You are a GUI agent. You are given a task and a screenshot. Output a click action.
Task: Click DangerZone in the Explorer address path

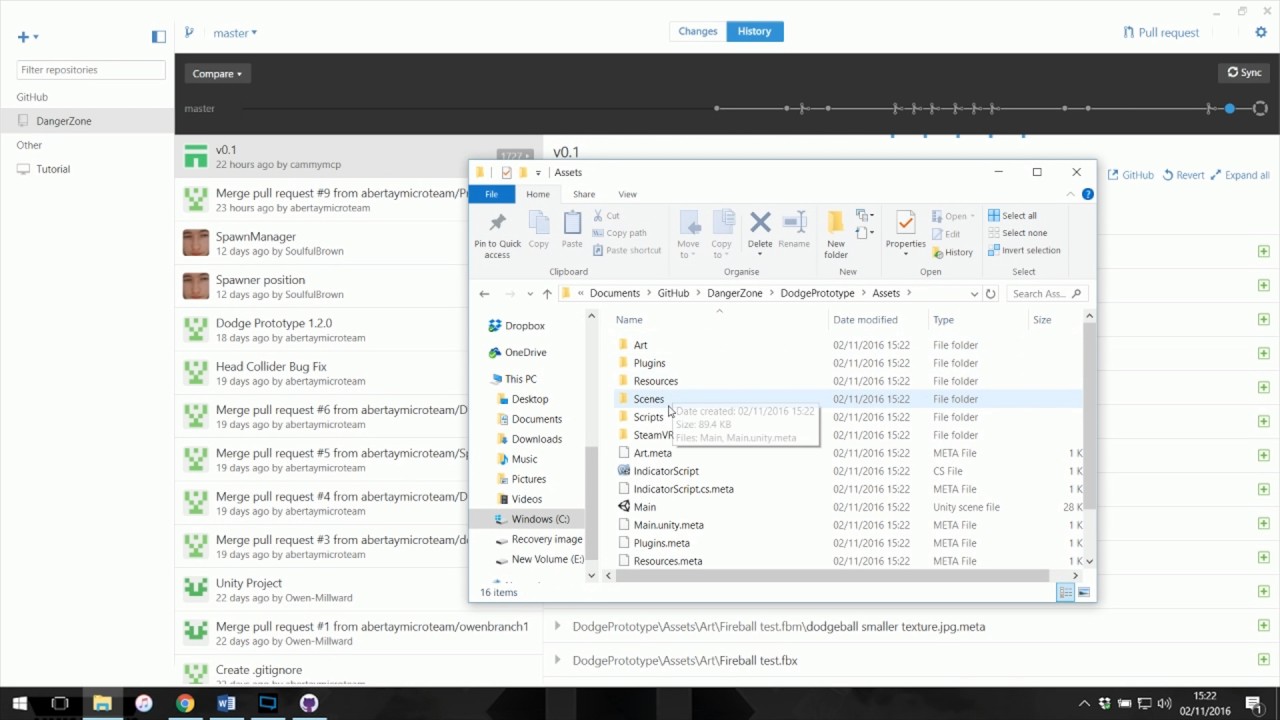tap(735, 293)
